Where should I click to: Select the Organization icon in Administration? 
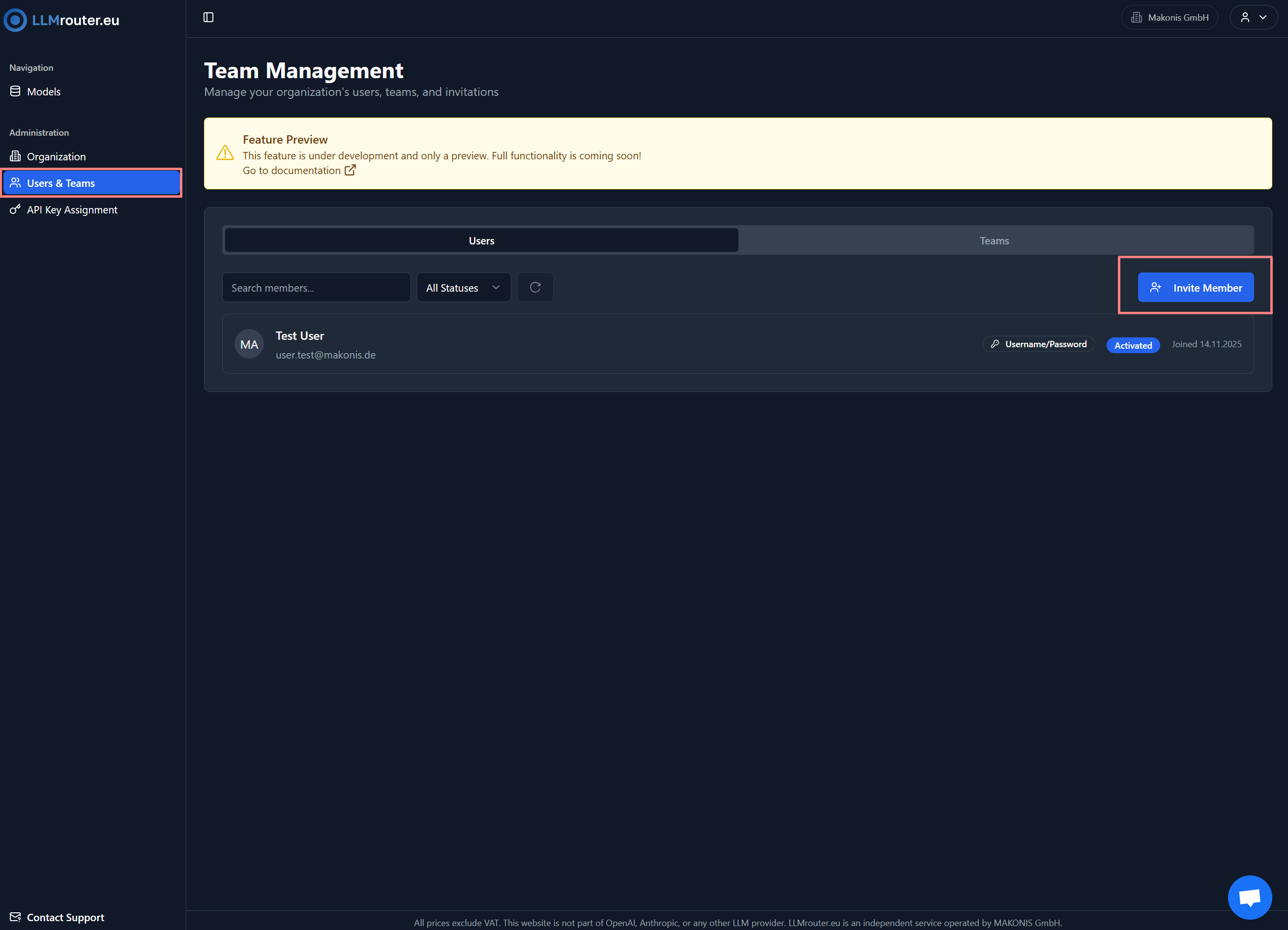coord(15,156)
